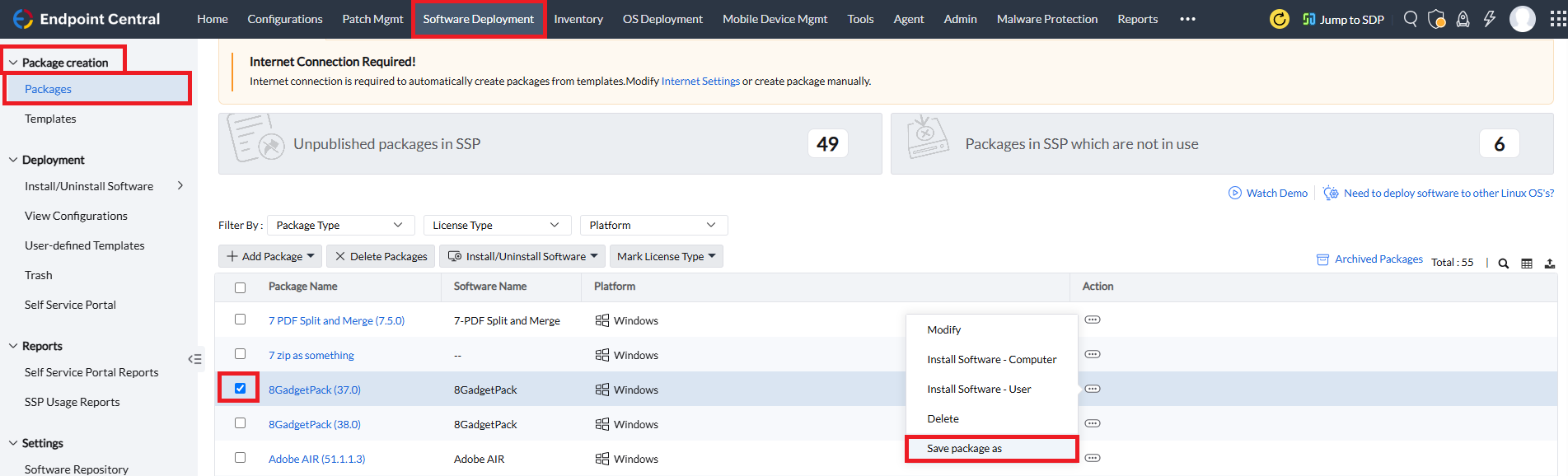Check the 7 zip as something checkbox
Screen dimensions: 1568x476
point(240,354)
